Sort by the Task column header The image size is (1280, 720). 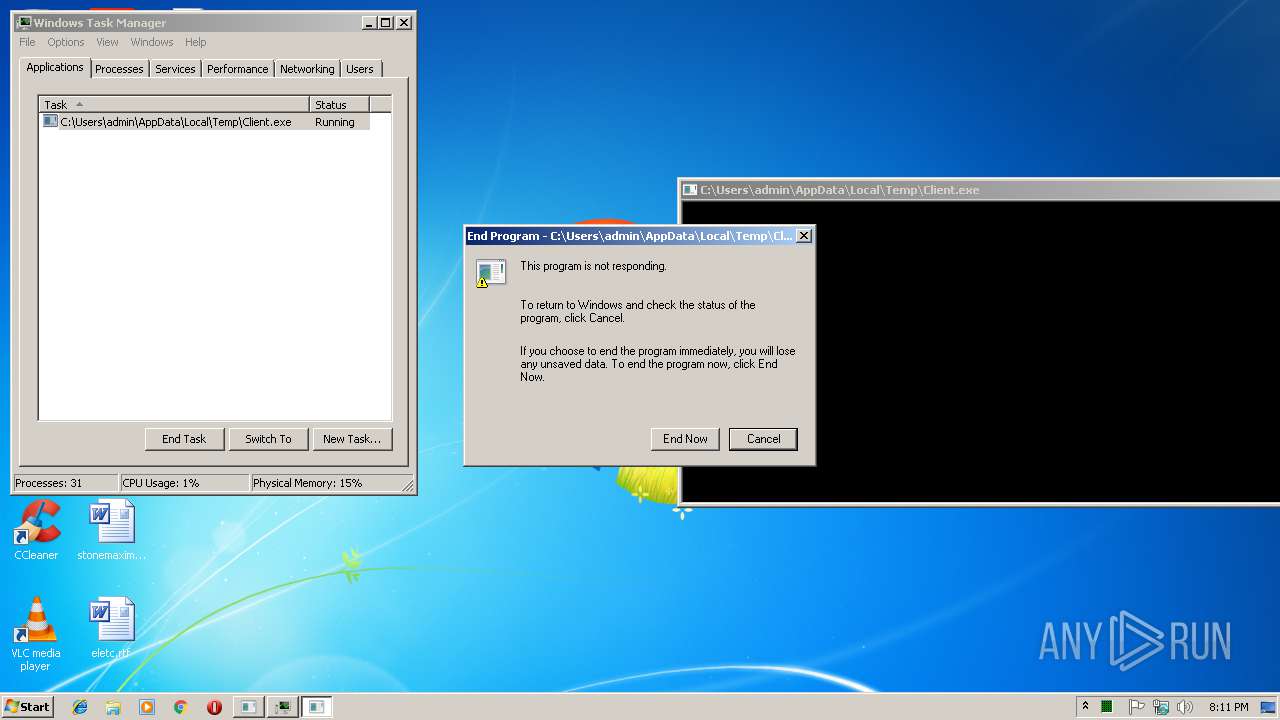coord(174,104)
